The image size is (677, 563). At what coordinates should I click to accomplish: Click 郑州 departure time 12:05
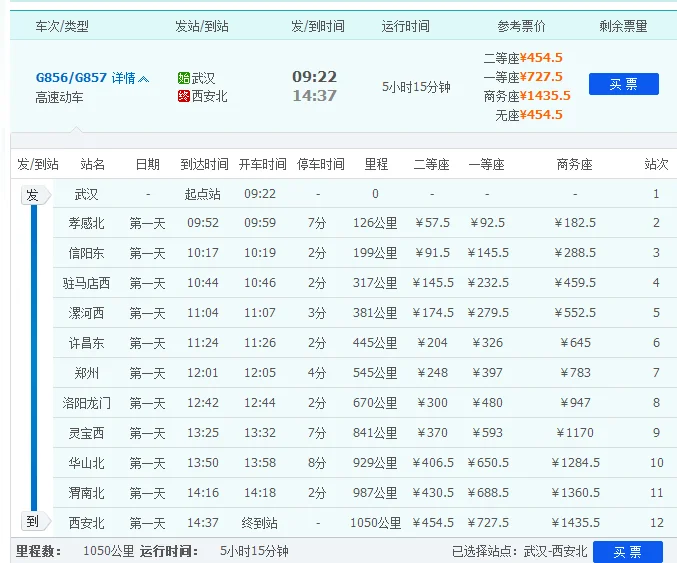(260, 373)
